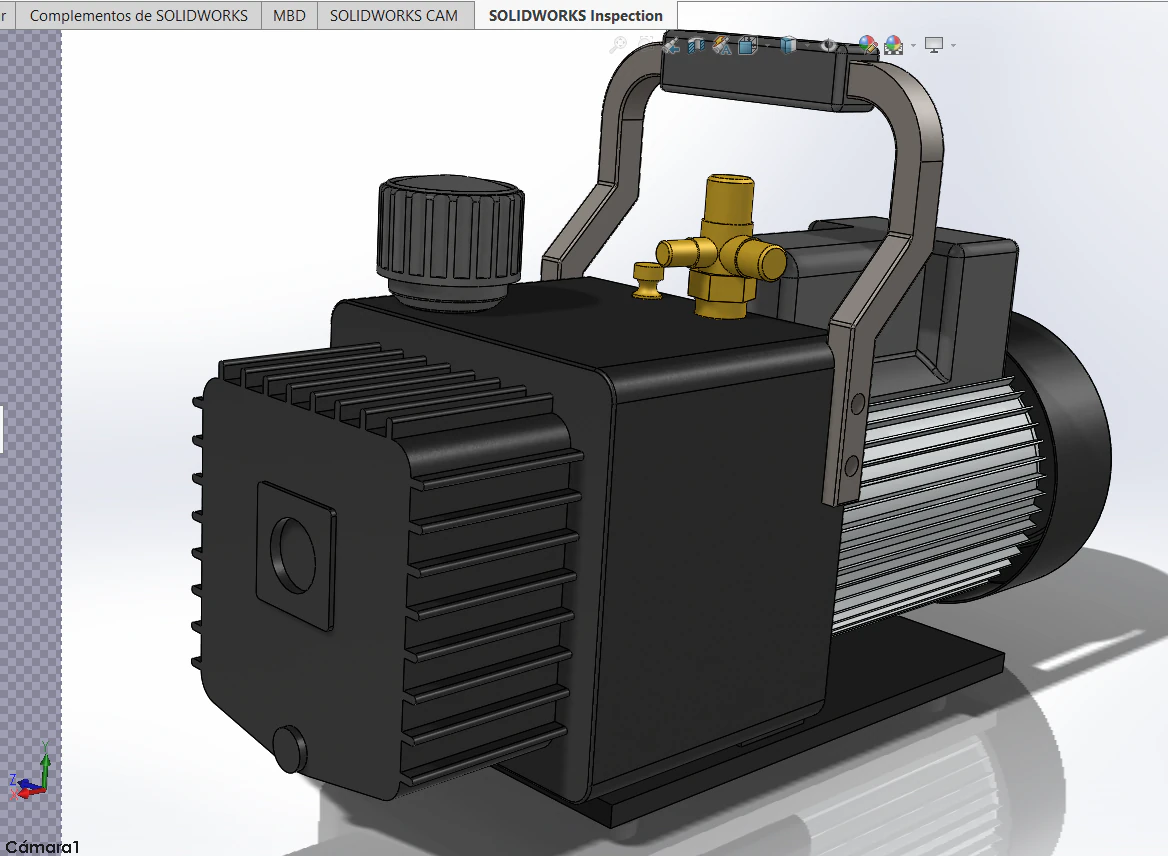The image size is (1168, 856).
Task: Select the SOLIDWORKS Inspection tab
Action: point(575,15)
